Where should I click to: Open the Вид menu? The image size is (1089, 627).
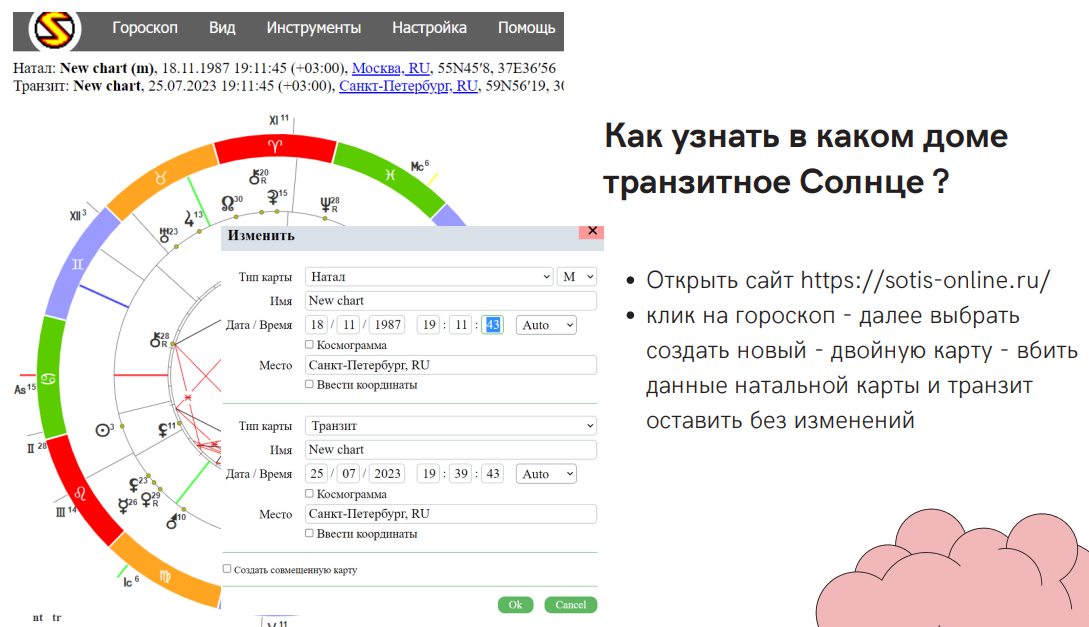pos(222,28)
